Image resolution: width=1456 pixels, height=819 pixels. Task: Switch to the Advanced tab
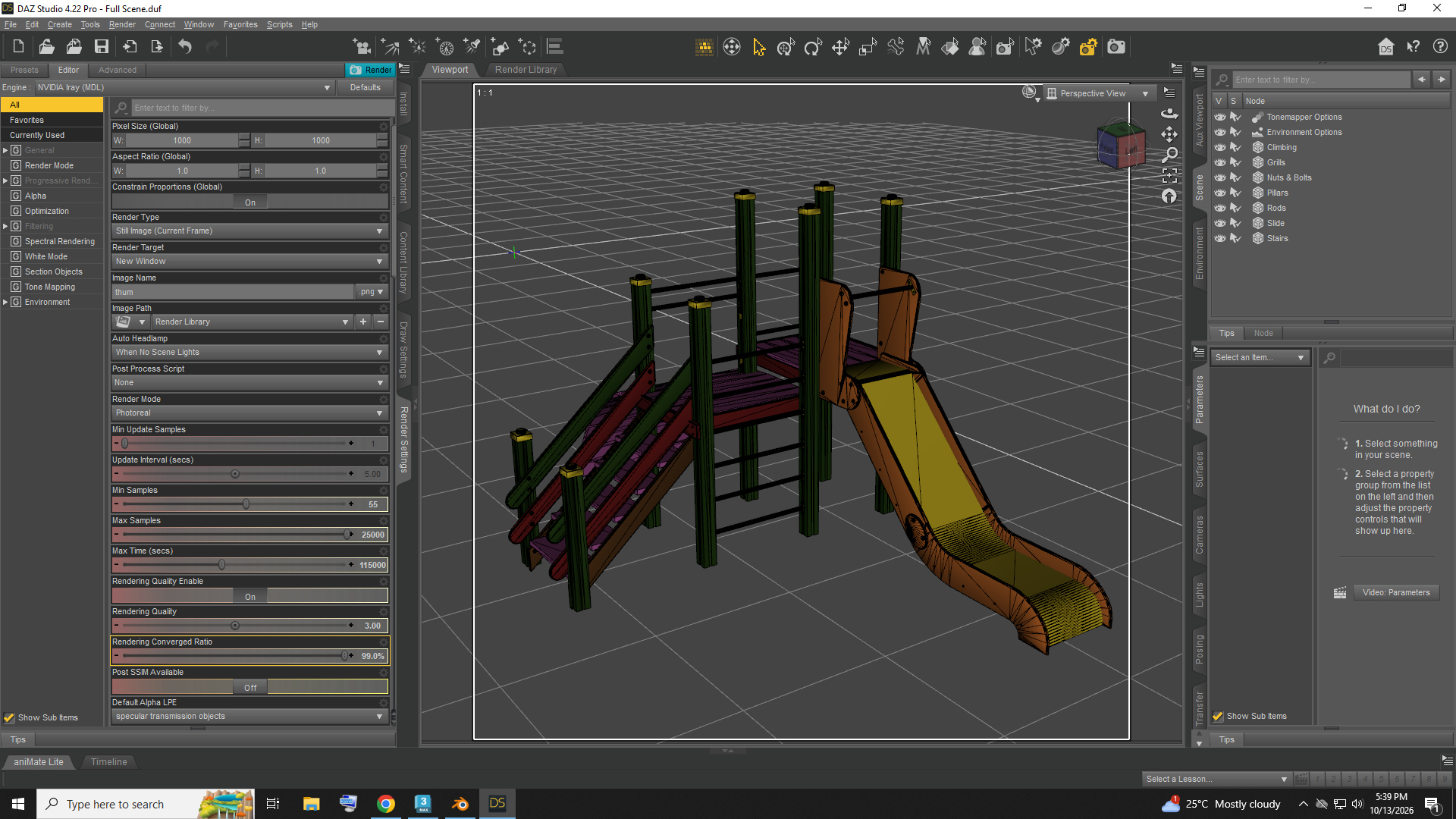[118, 70]
